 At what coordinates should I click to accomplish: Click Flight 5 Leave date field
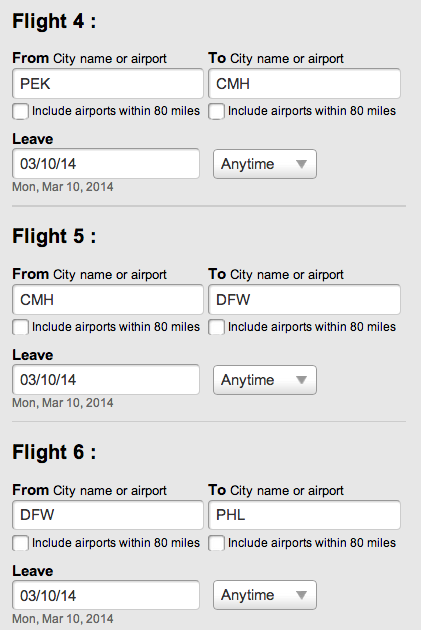tap(106, 379)
